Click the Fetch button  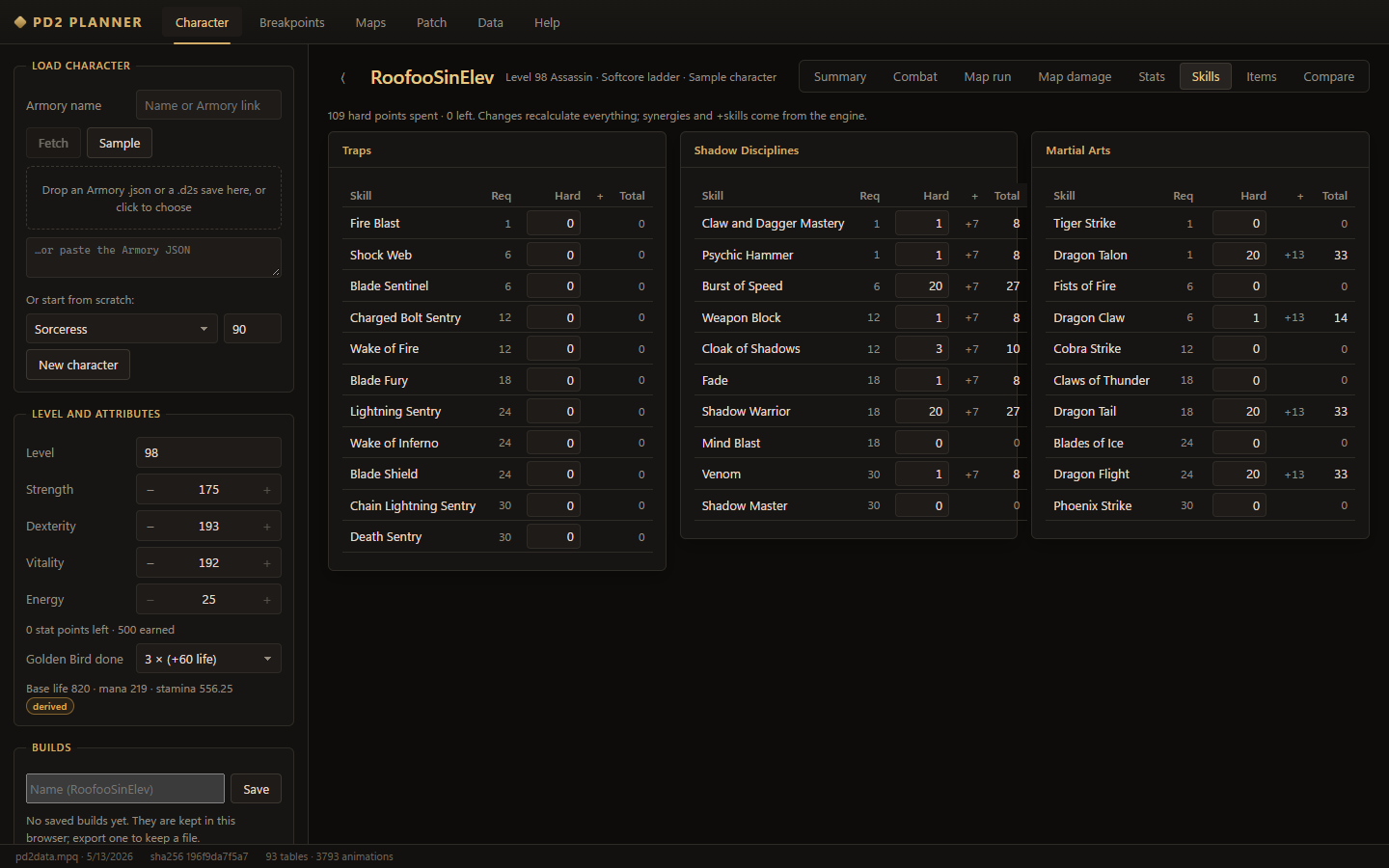[53, 143]
